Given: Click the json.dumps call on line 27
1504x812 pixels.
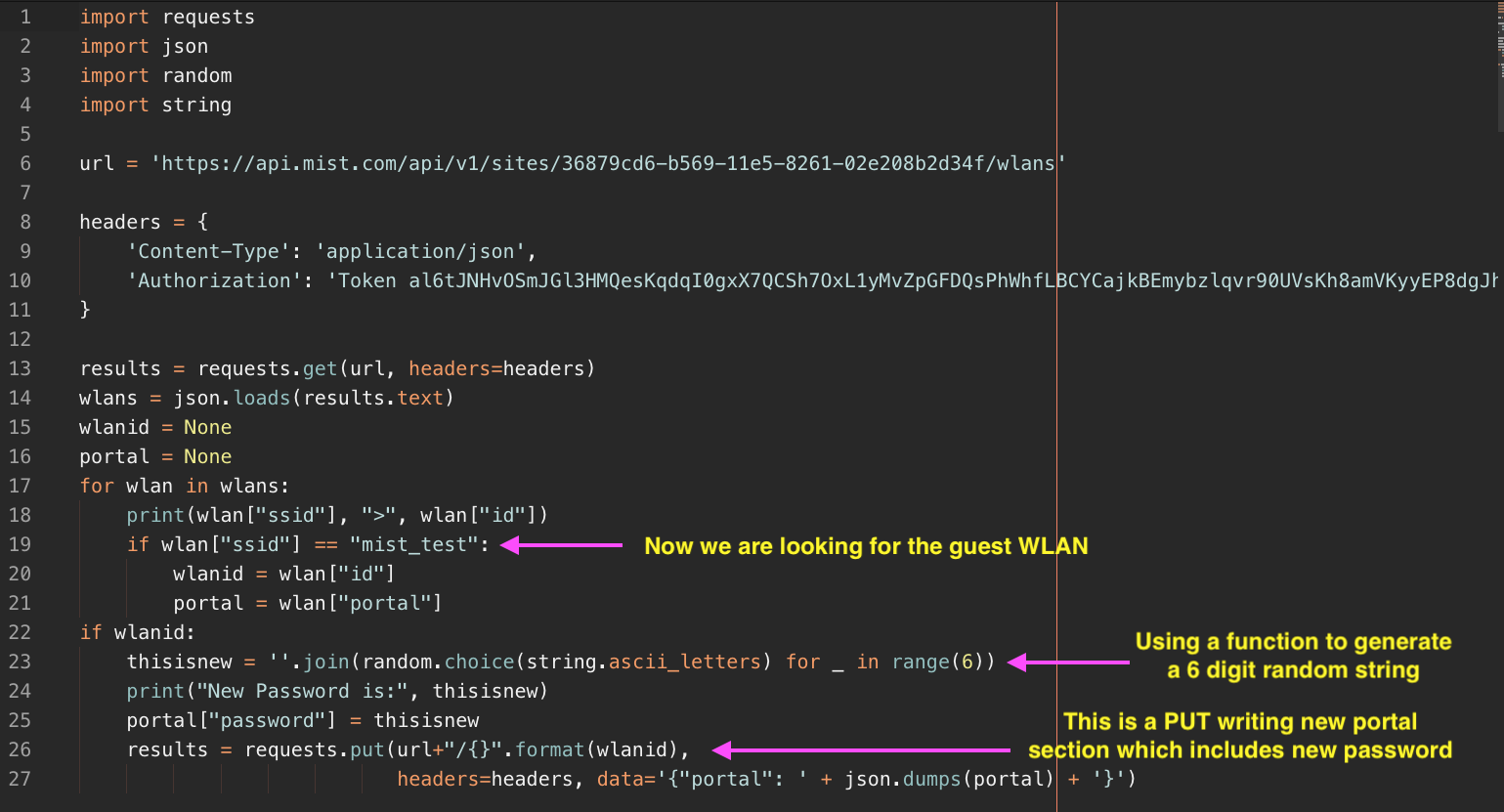Looking at the screenshot, I should 902,779.
